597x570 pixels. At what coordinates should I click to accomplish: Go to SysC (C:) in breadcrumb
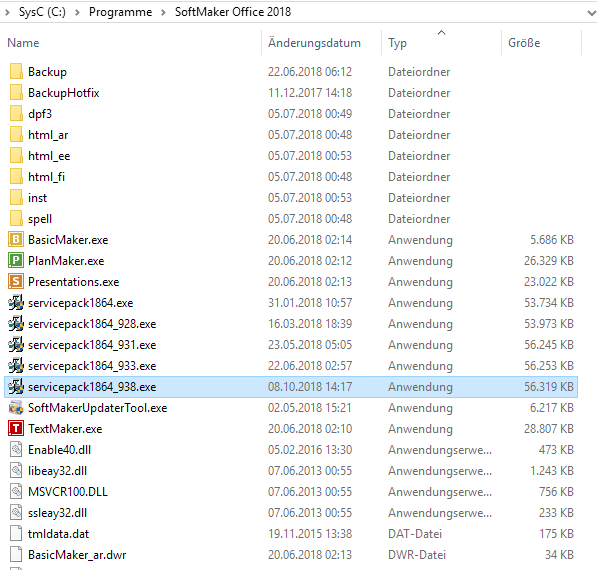coord(42,12)
